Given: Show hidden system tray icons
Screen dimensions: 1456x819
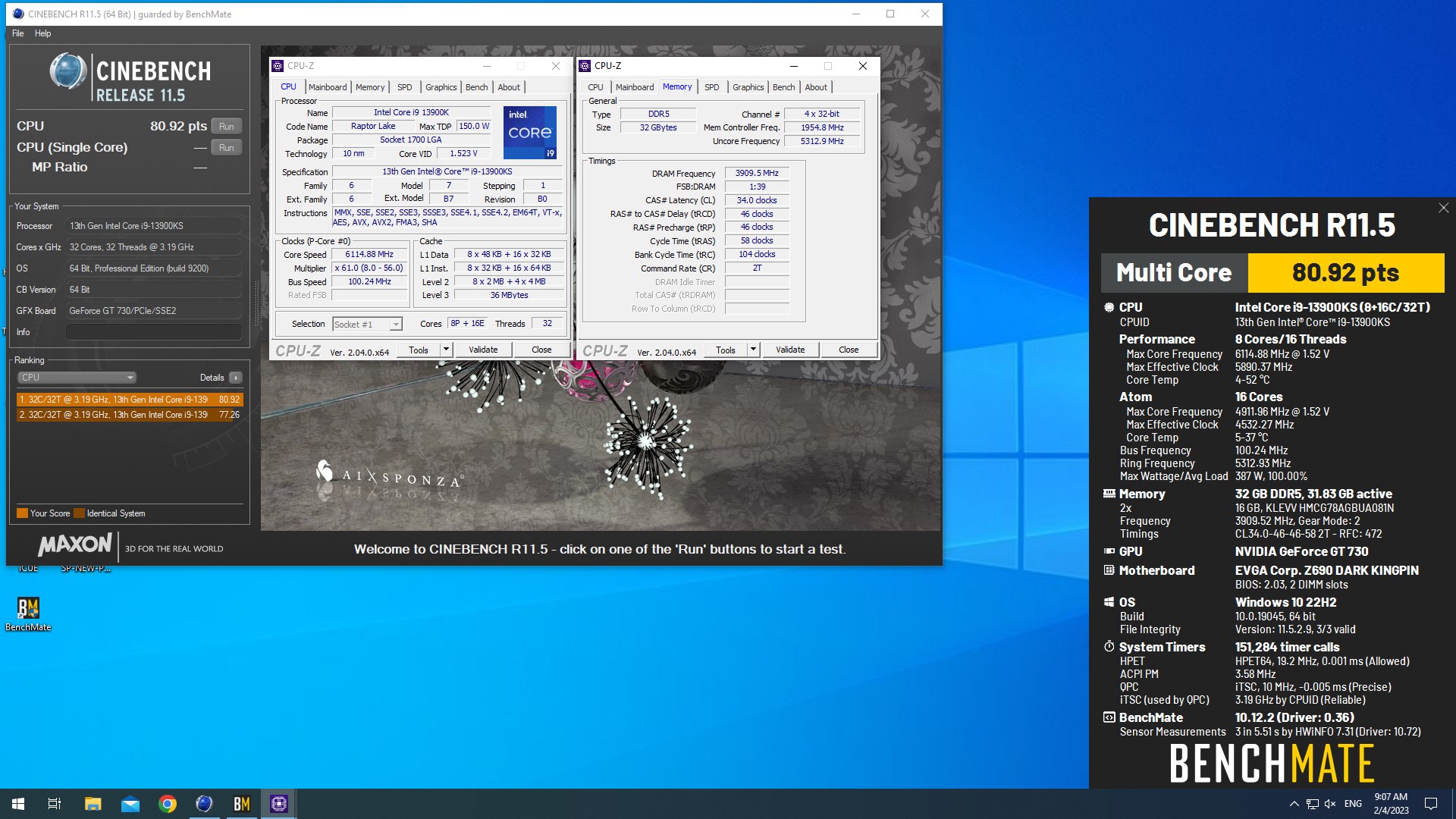Looking at the screenshot, I should [x=1294, y=804].
